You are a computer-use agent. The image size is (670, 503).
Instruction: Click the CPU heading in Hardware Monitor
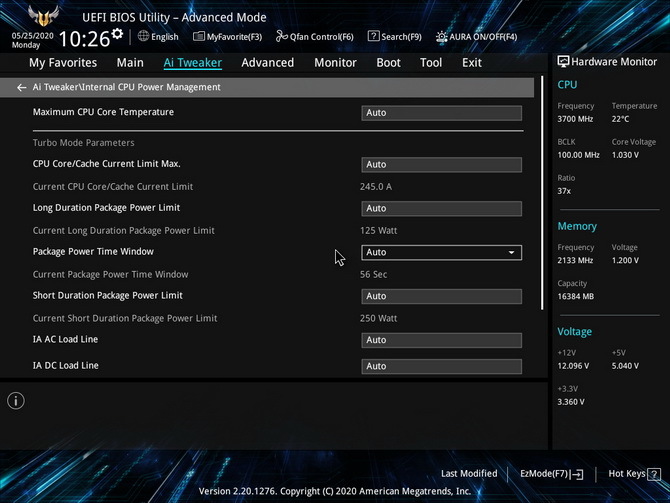click(x=567, y=85)
